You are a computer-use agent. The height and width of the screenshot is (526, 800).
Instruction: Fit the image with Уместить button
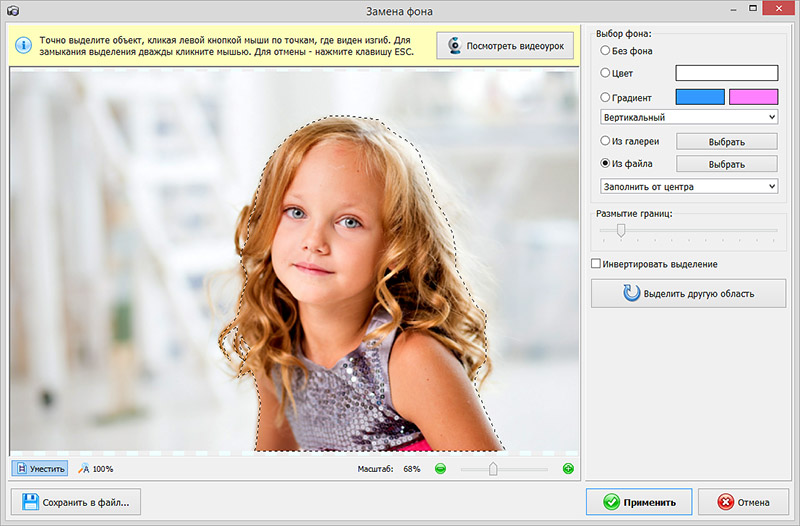[x=40, y=468]
